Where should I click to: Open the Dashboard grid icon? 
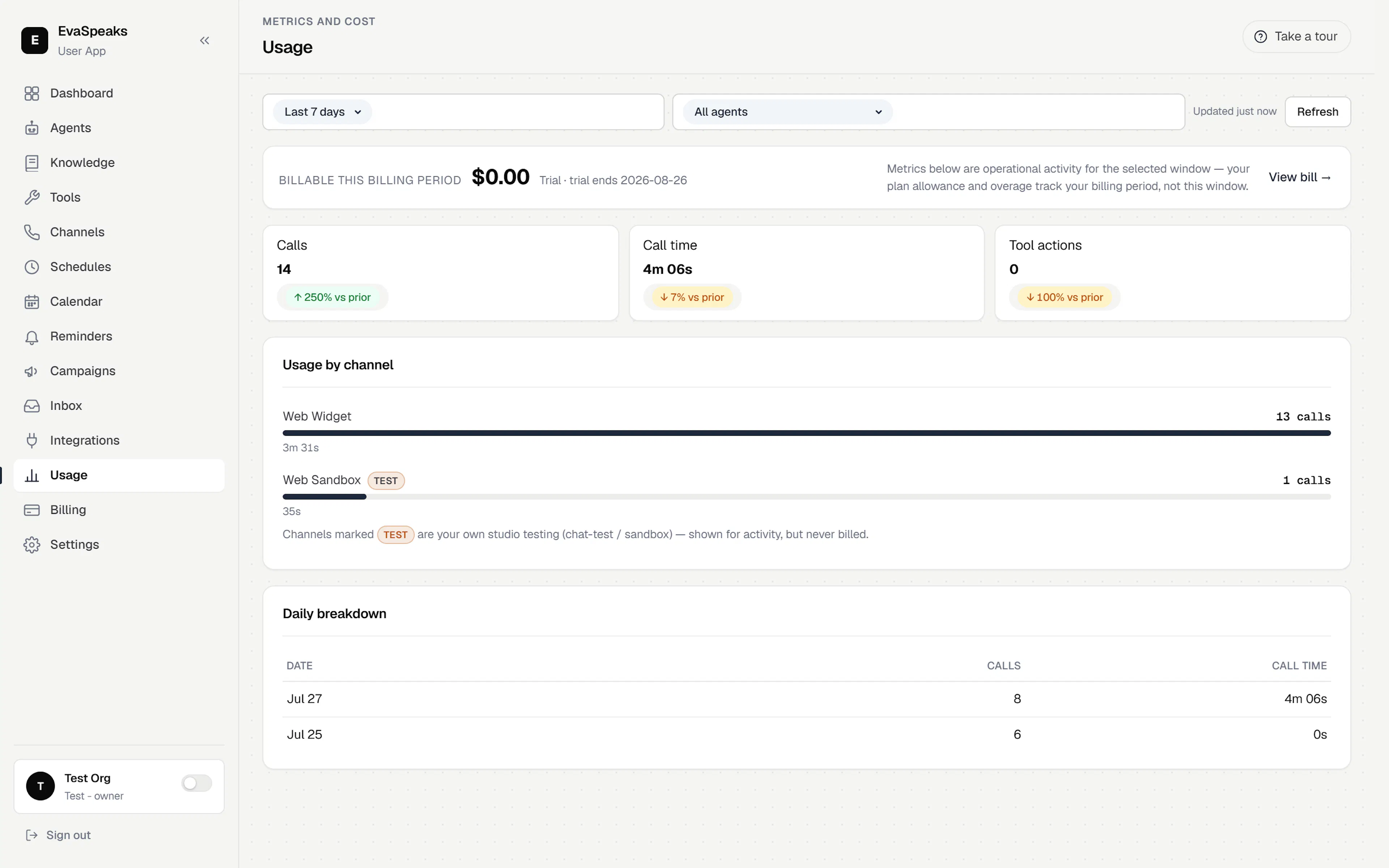coord(31,93)
